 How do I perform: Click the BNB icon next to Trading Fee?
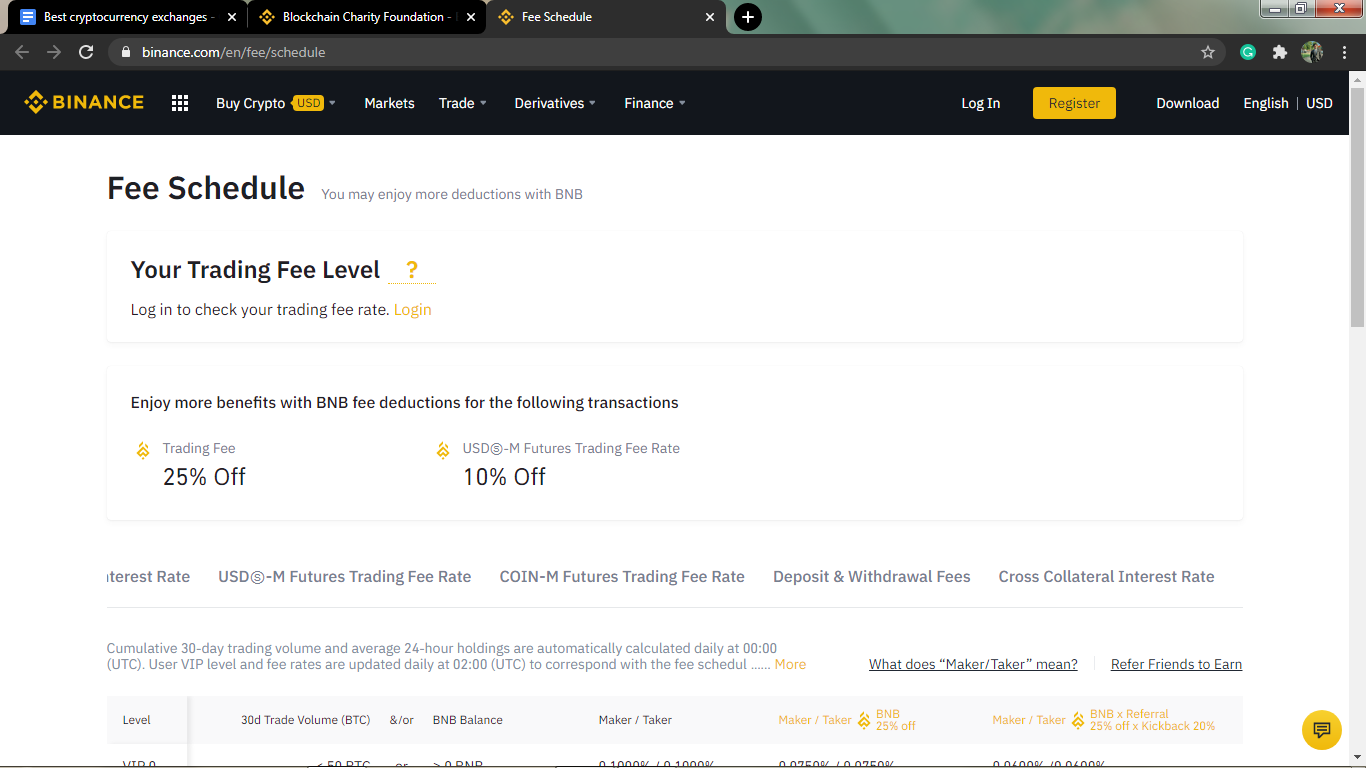point(143,450)
